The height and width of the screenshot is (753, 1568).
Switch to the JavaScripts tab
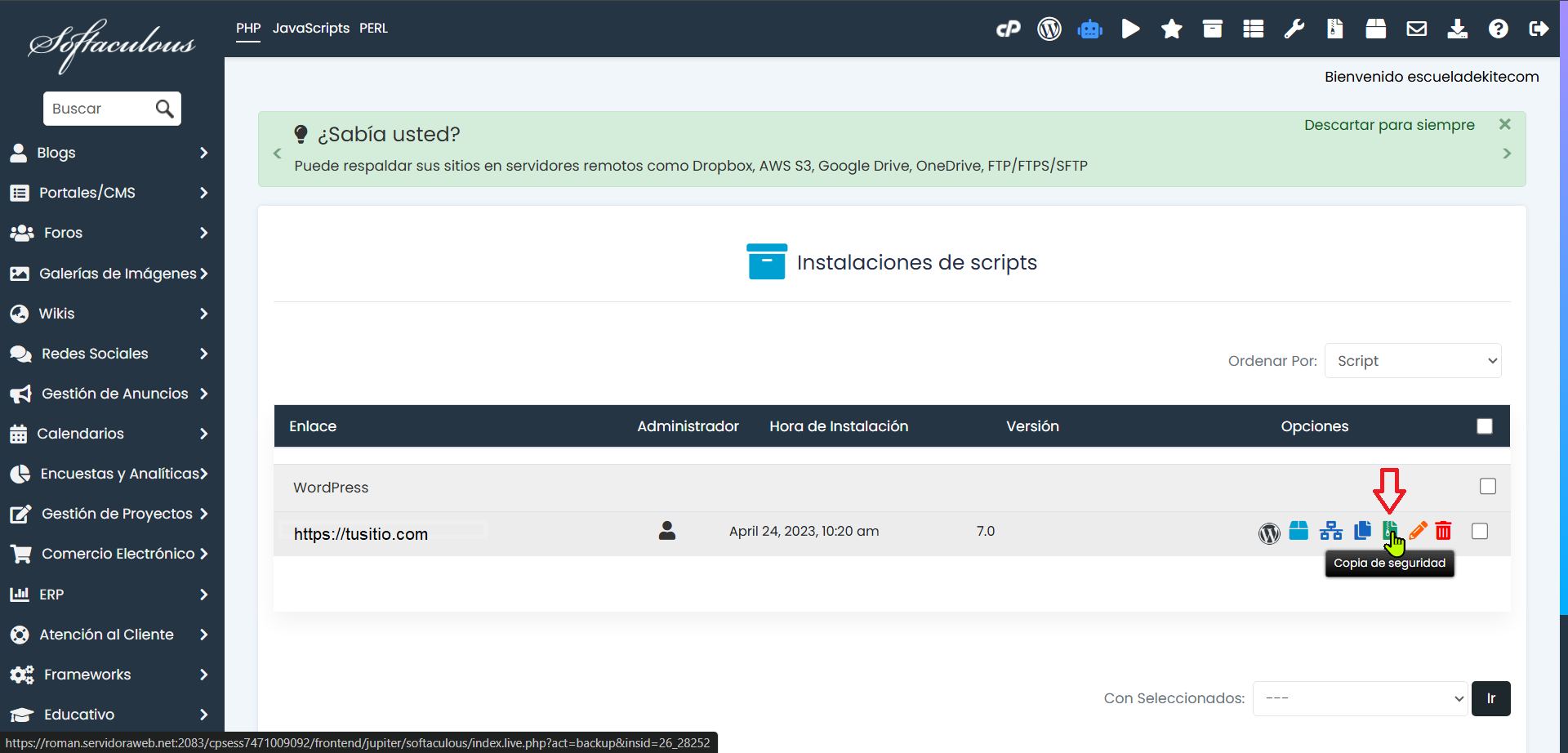pos(311,29)
